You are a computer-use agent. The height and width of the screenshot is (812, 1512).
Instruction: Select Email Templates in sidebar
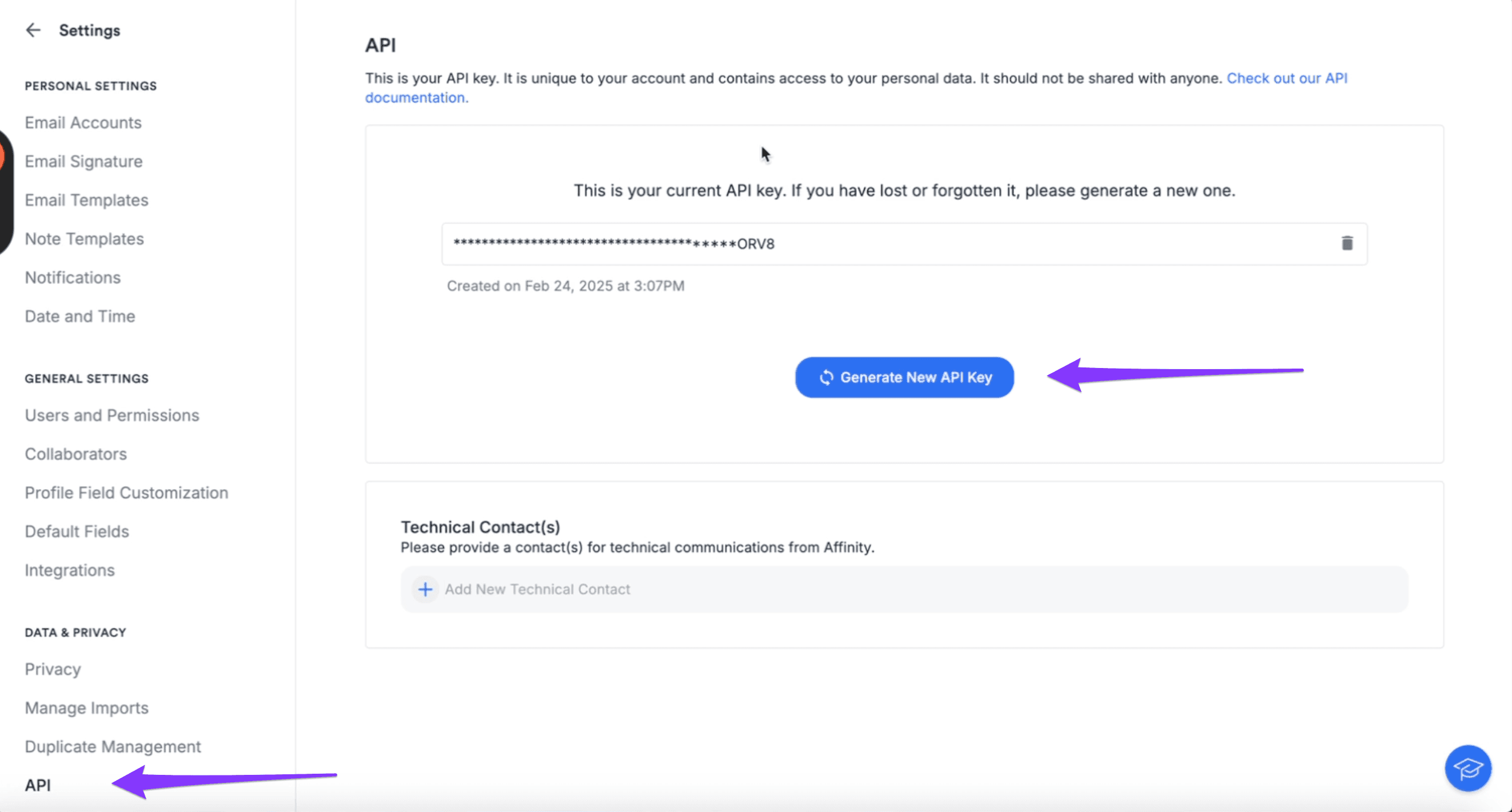coord(86,200)
